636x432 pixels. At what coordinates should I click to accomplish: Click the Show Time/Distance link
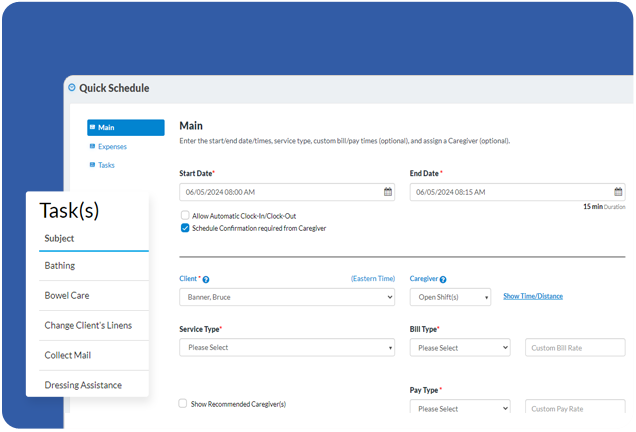pos(533,297)
